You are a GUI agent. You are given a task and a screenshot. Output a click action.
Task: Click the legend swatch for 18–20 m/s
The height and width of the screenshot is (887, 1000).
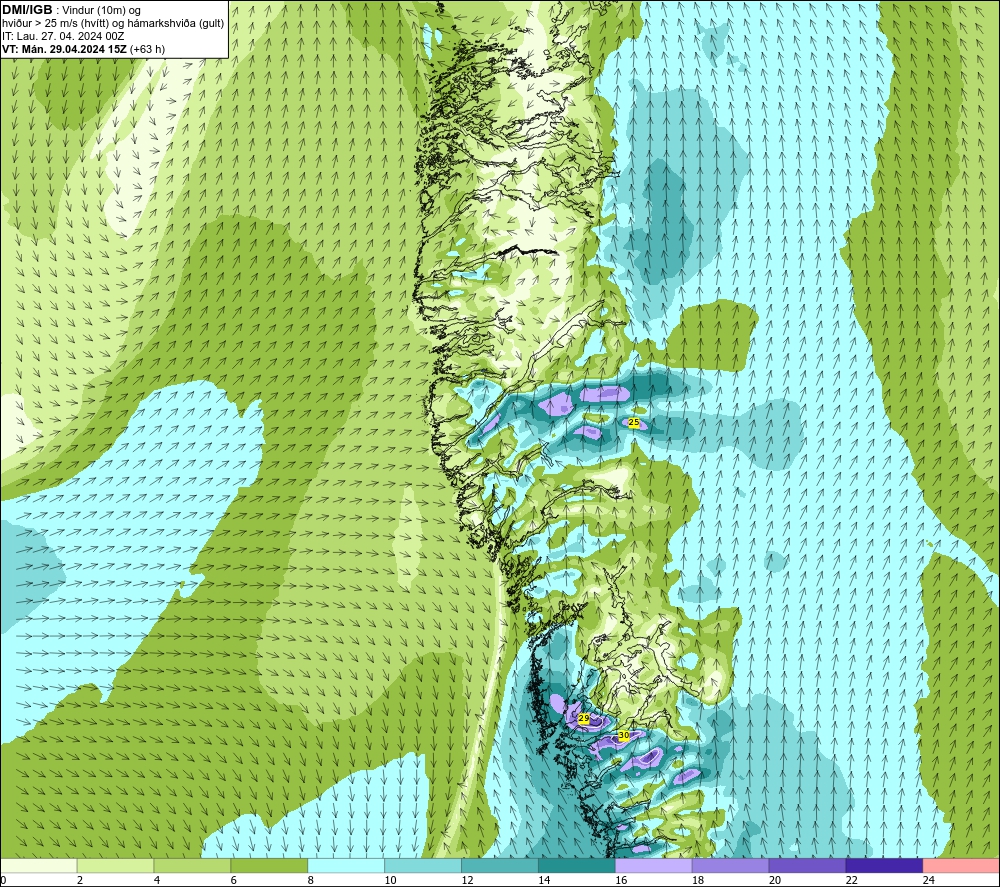[x=730, y=866]
